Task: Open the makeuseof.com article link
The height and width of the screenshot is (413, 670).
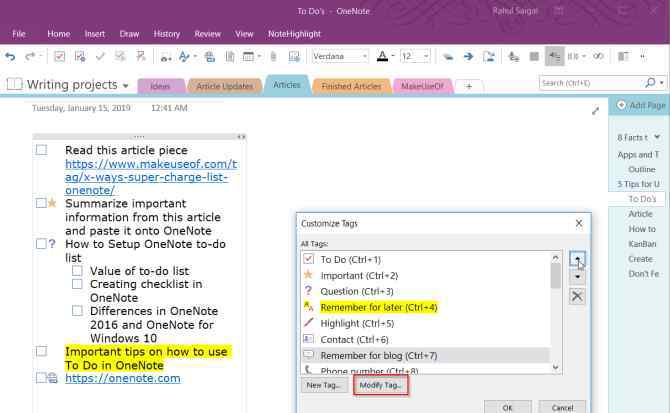Action: point(151,177)
